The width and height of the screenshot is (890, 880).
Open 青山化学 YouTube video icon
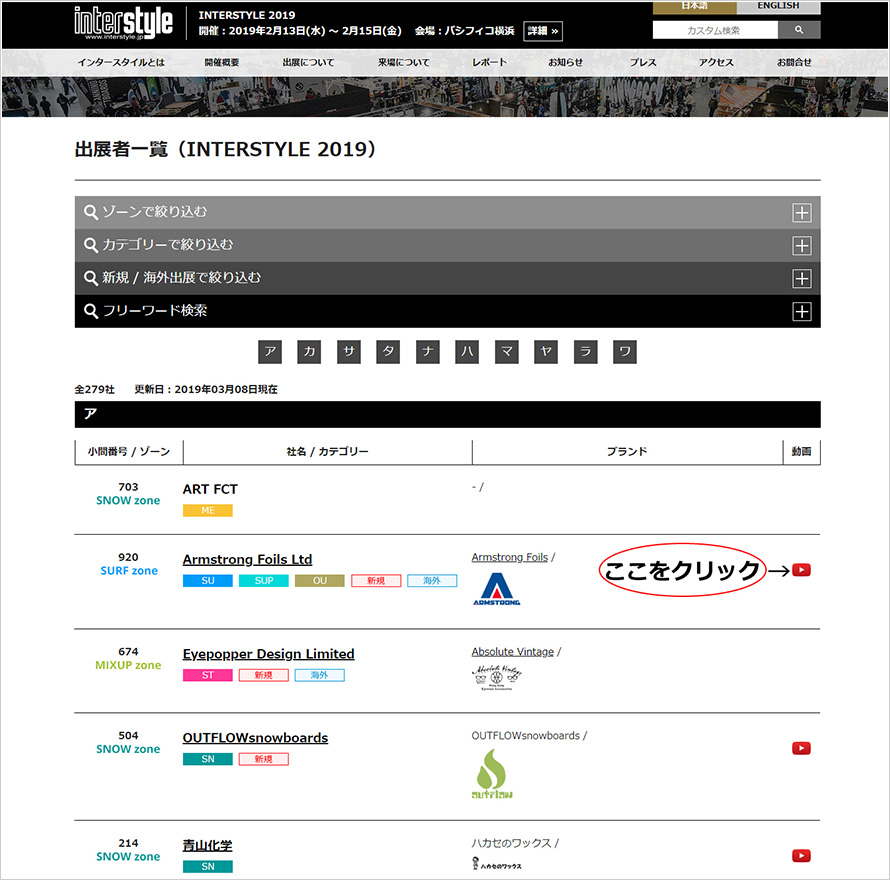coord(801,856)
